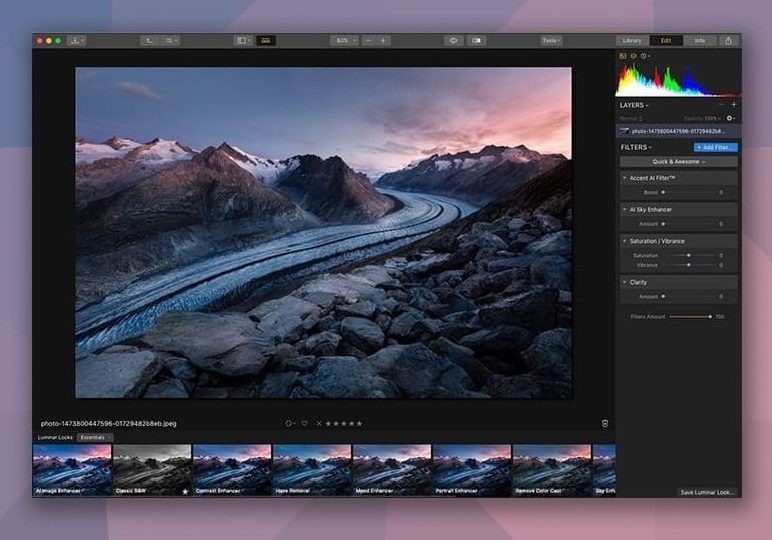
Task: Open the Quick & Awesome workspace dropdown
Action: (678, 161)
